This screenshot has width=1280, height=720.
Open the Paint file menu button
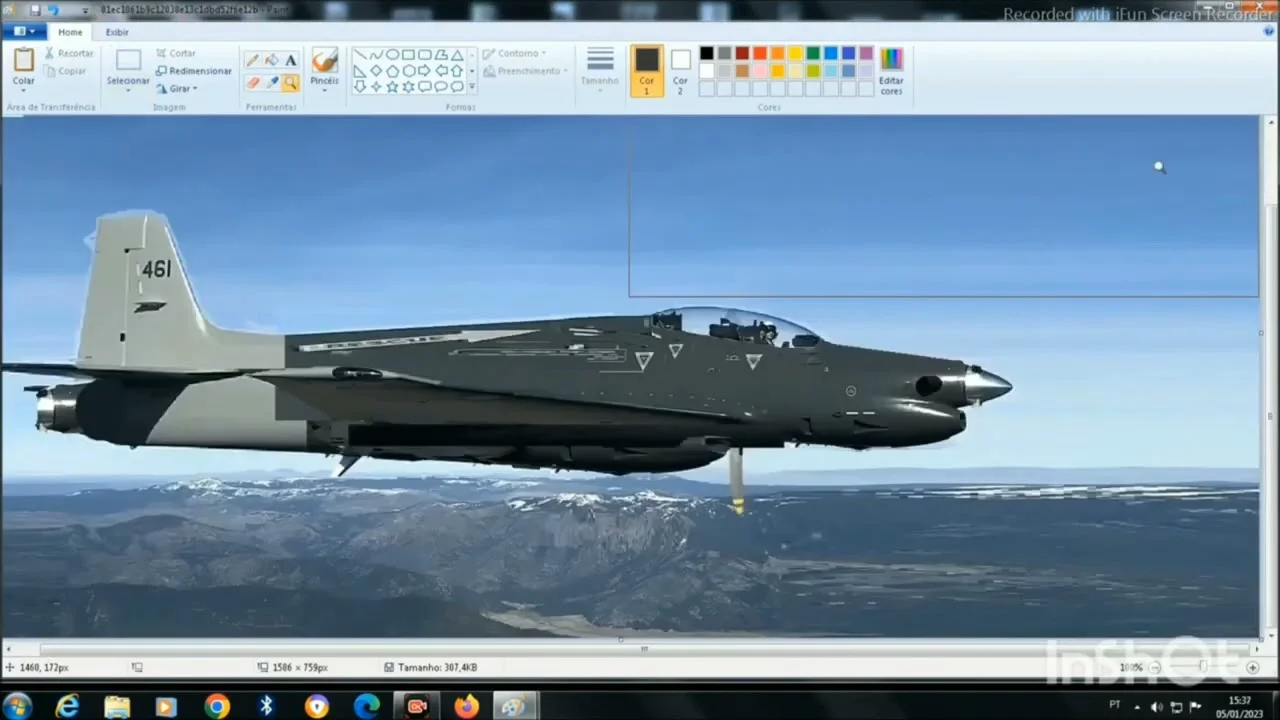(x=24, y=32)
